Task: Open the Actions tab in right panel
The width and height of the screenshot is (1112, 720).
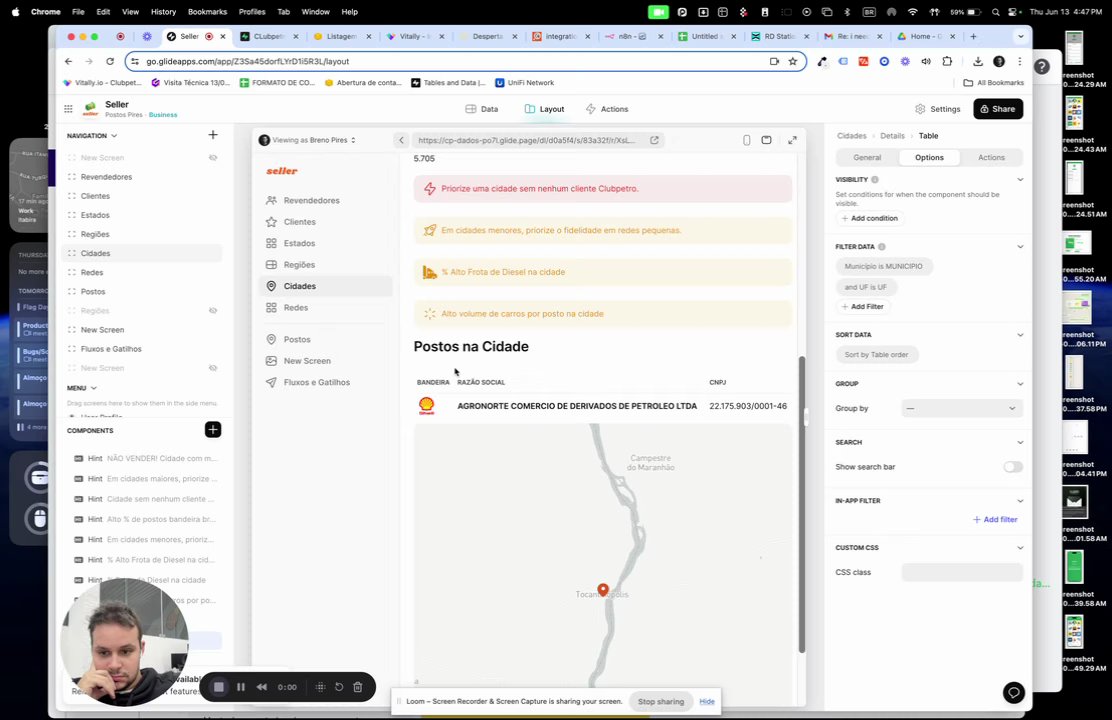Action: click(991, 157)
